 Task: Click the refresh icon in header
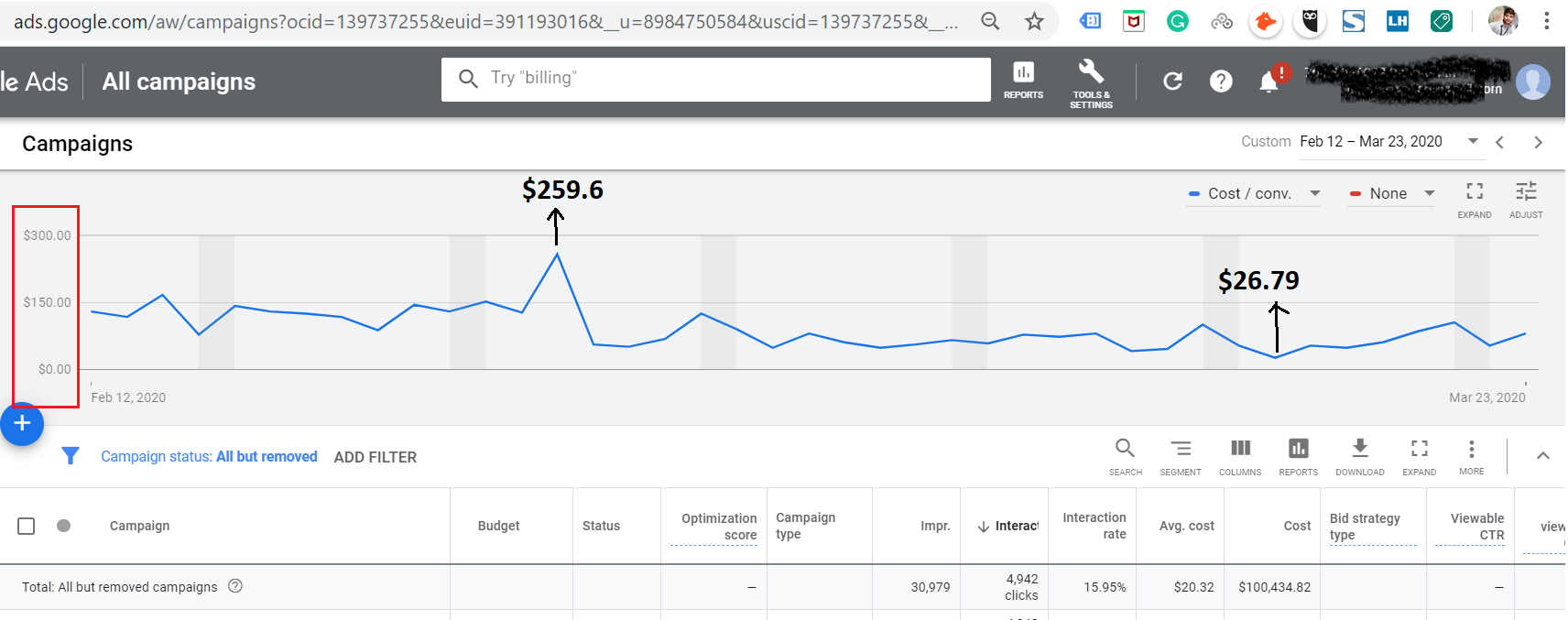[1172, 82]
